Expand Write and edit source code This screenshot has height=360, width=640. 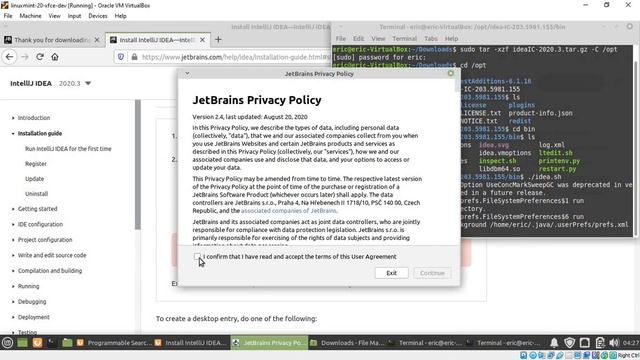click(x=52, y=256)
